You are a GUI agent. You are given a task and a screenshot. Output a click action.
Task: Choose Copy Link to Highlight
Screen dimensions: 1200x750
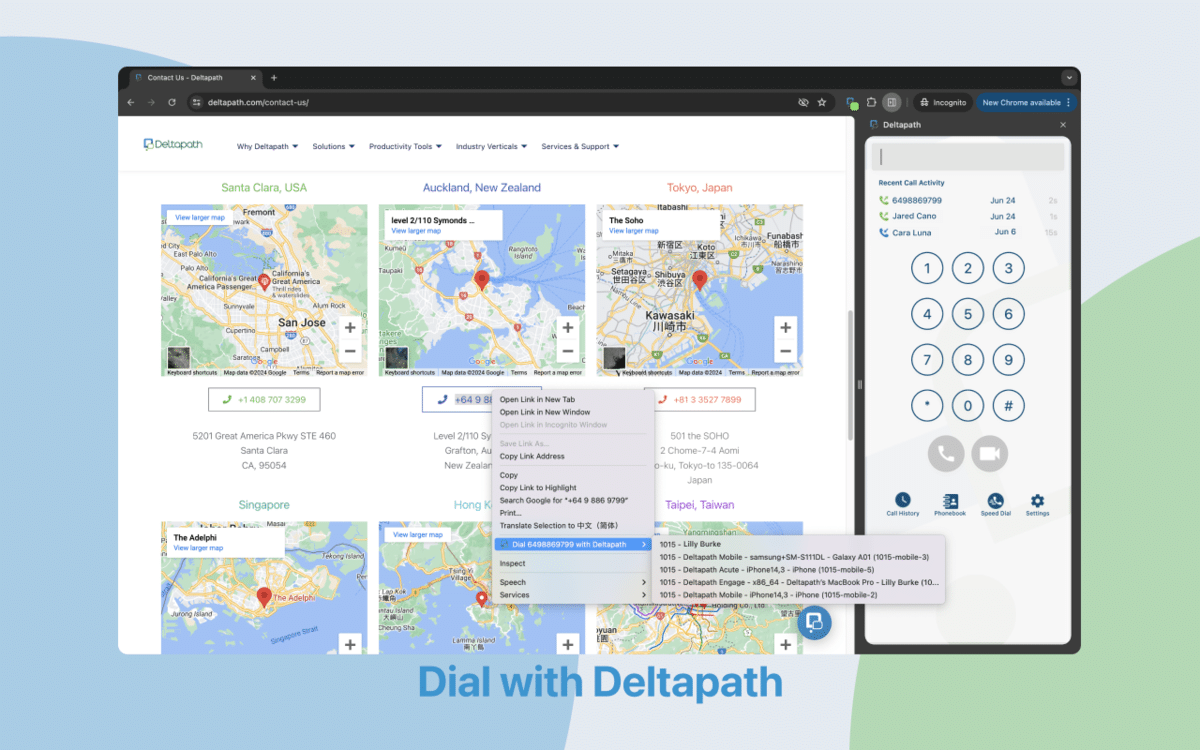tap(572, 488)
